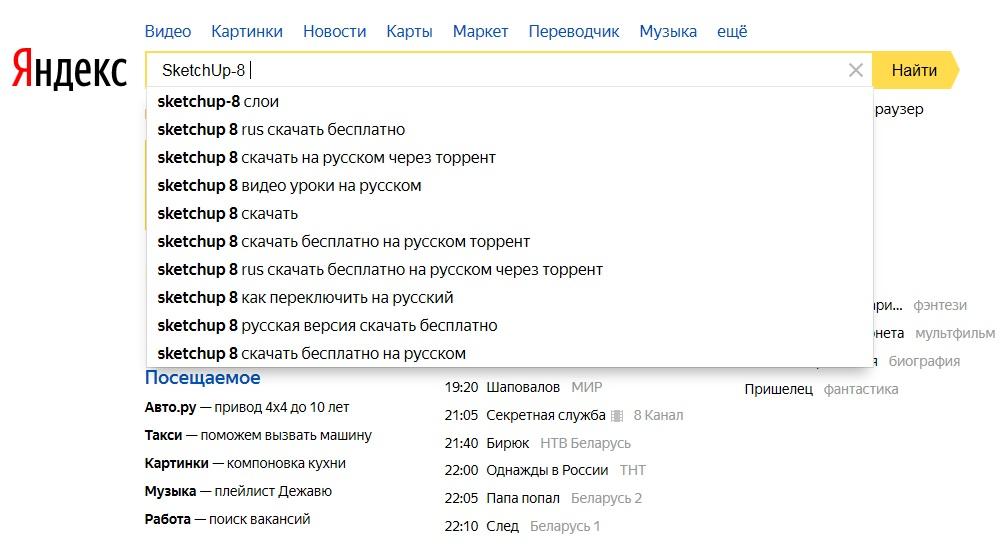Select suggestion 'sketchup 8 rus скачать бесплатно'

pyautogui.click(x=510, y=129)
